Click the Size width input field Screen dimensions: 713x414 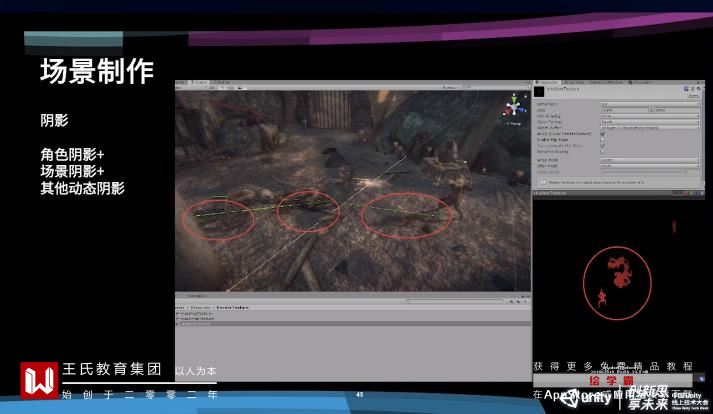(624, 110)
